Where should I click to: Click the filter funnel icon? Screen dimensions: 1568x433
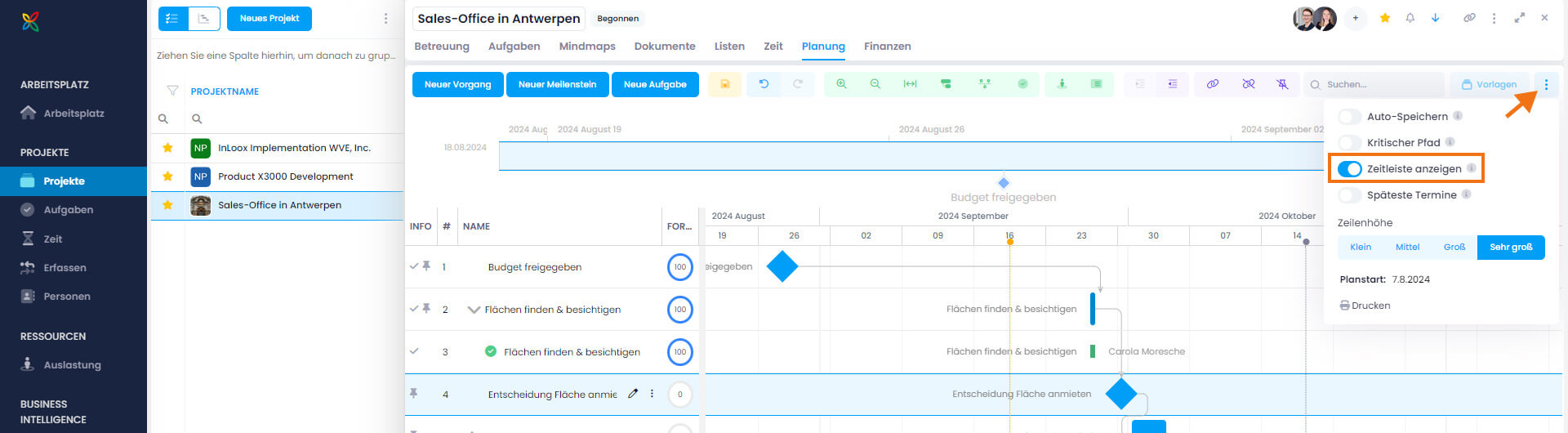point(172,91)
